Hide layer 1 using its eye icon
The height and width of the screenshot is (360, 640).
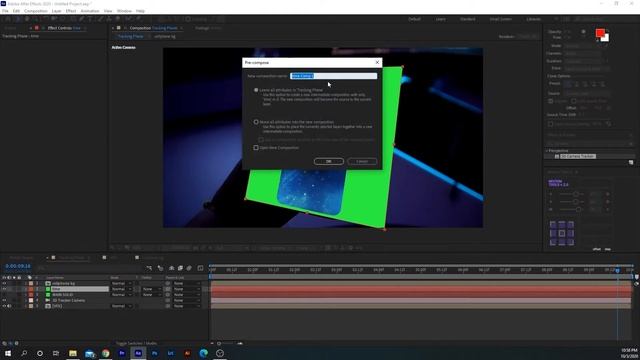tap(4, 283)
